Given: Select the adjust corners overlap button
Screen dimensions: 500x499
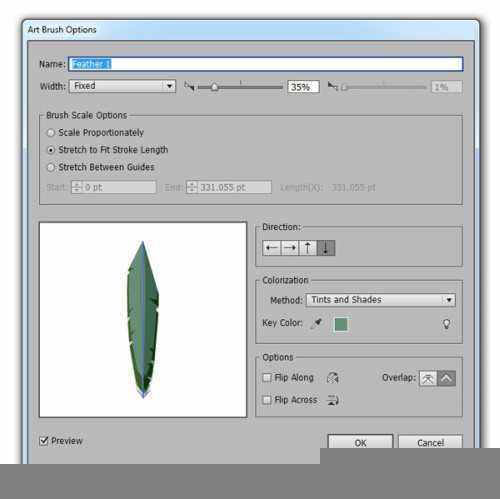Looking at the screenshot, I should (446, 378).
